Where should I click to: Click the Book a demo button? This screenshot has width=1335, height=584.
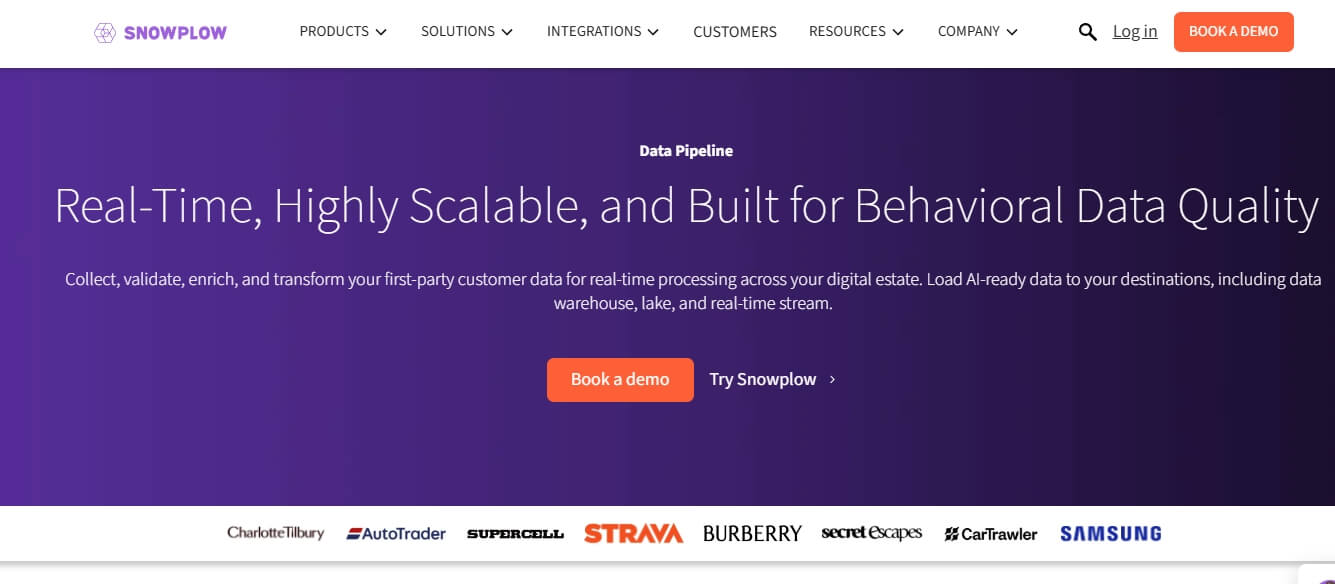(620, 380)
